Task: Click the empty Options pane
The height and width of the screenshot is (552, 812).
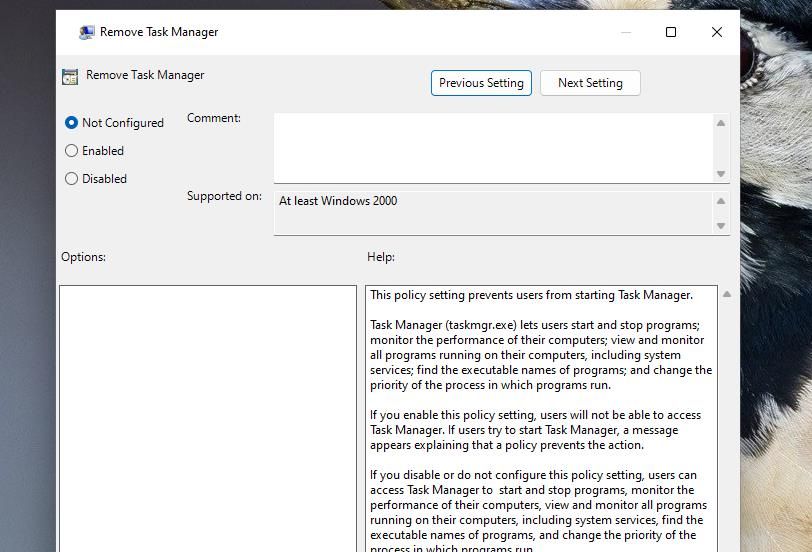Action: point(208,418)
